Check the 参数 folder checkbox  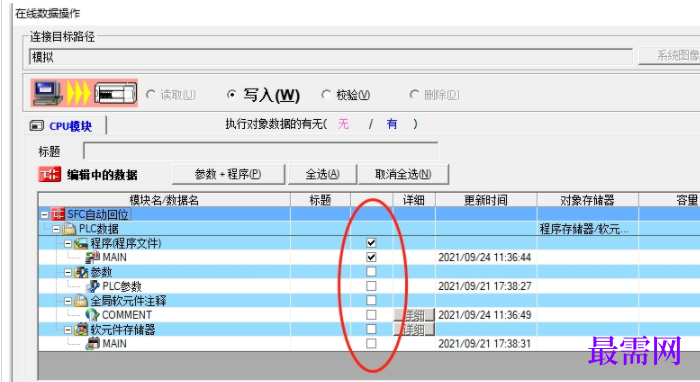[371, 271]
